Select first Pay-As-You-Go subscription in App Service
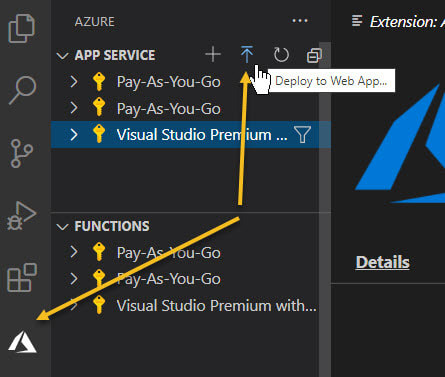Viewport: 445px width, 377px height. point(185,82)
